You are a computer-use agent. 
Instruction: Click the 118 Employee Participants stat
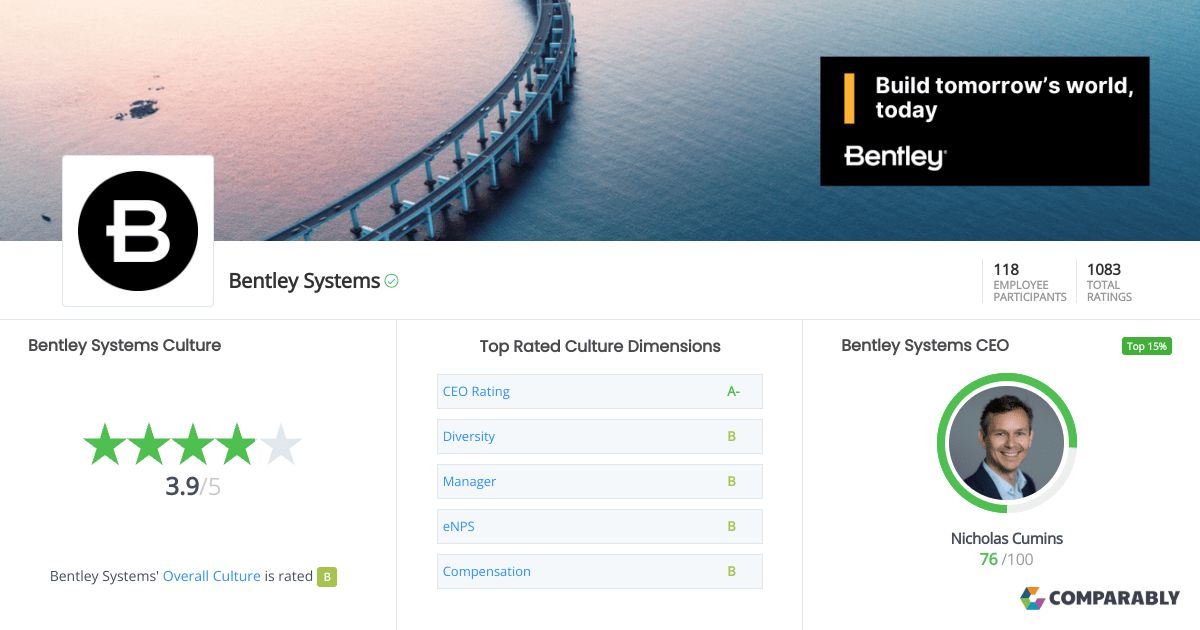tap(1028, 281)
